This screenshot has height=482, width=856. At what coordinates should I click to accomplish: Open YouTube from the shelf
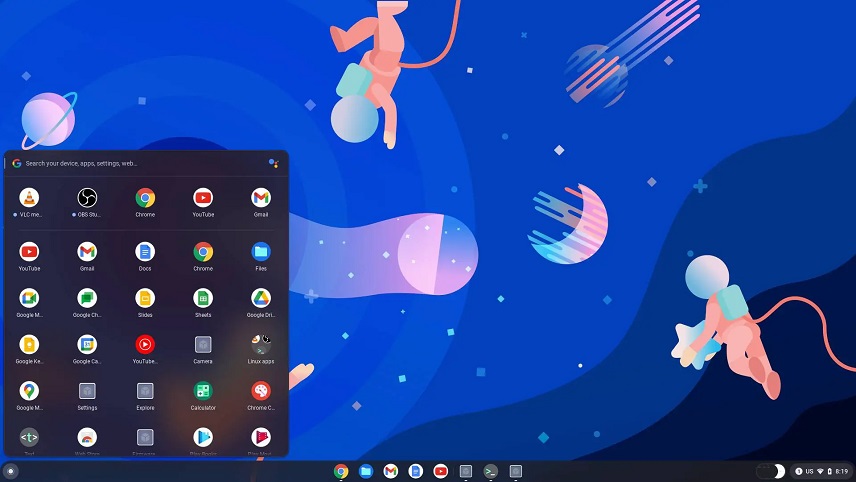click(441, 471)
